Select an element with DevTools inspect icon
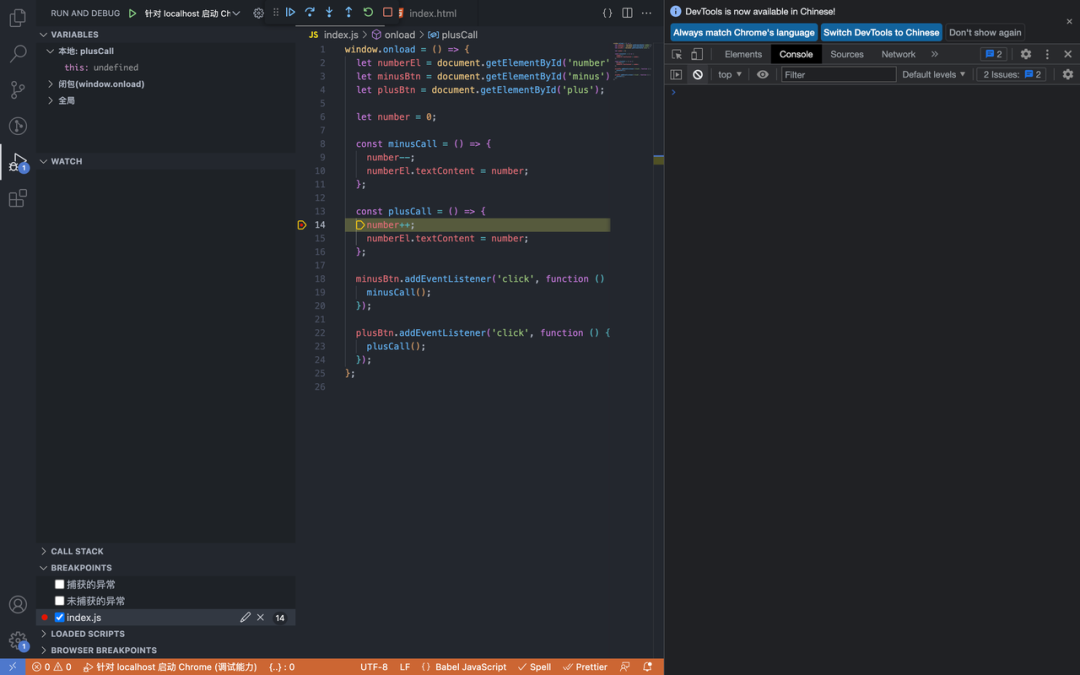This screenshot has width=1080, height=675. pyautogui.click(x=677, y=54)
